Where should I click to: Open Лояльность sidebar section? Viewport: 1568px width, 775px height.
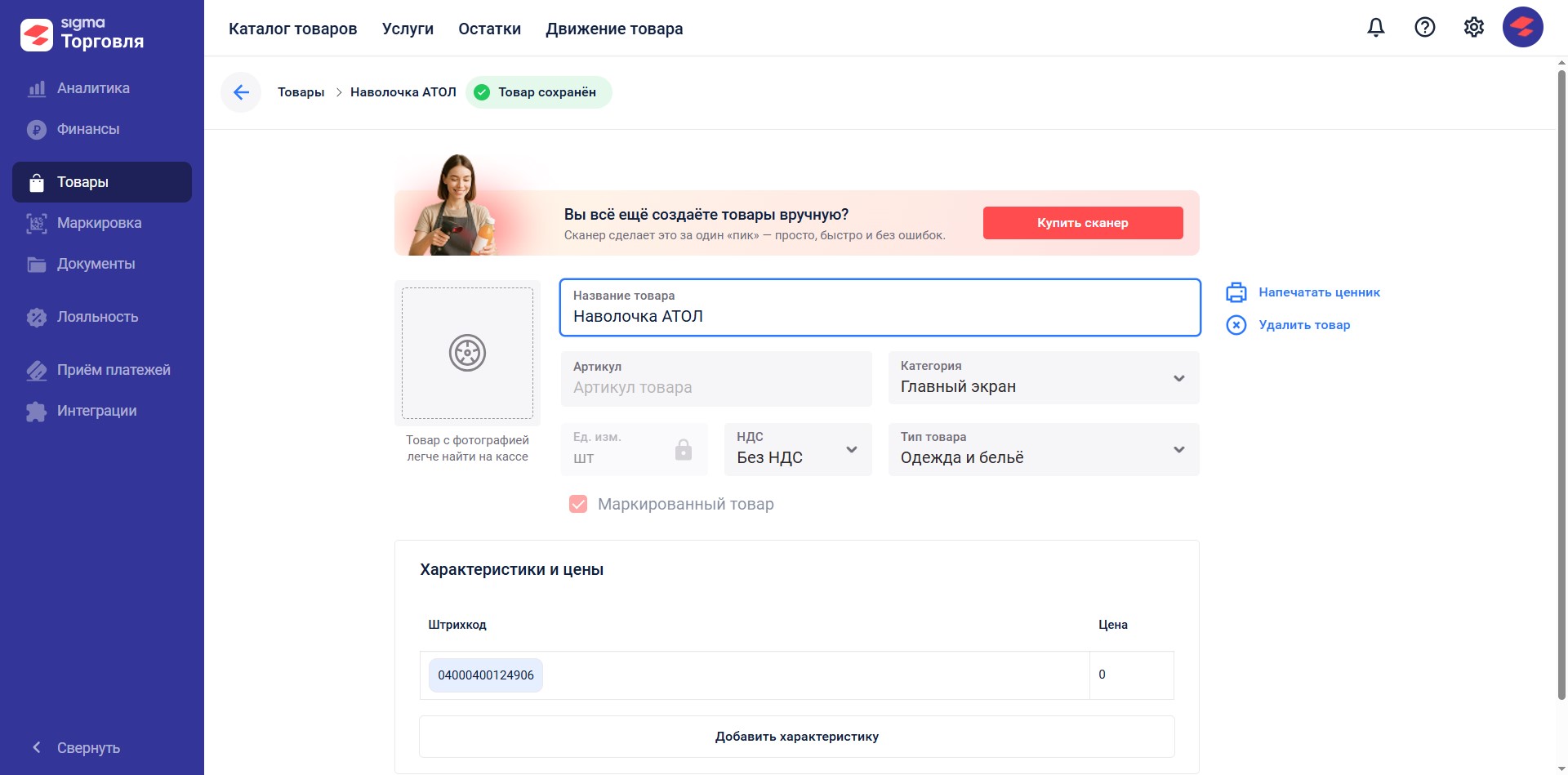point(102,317)
